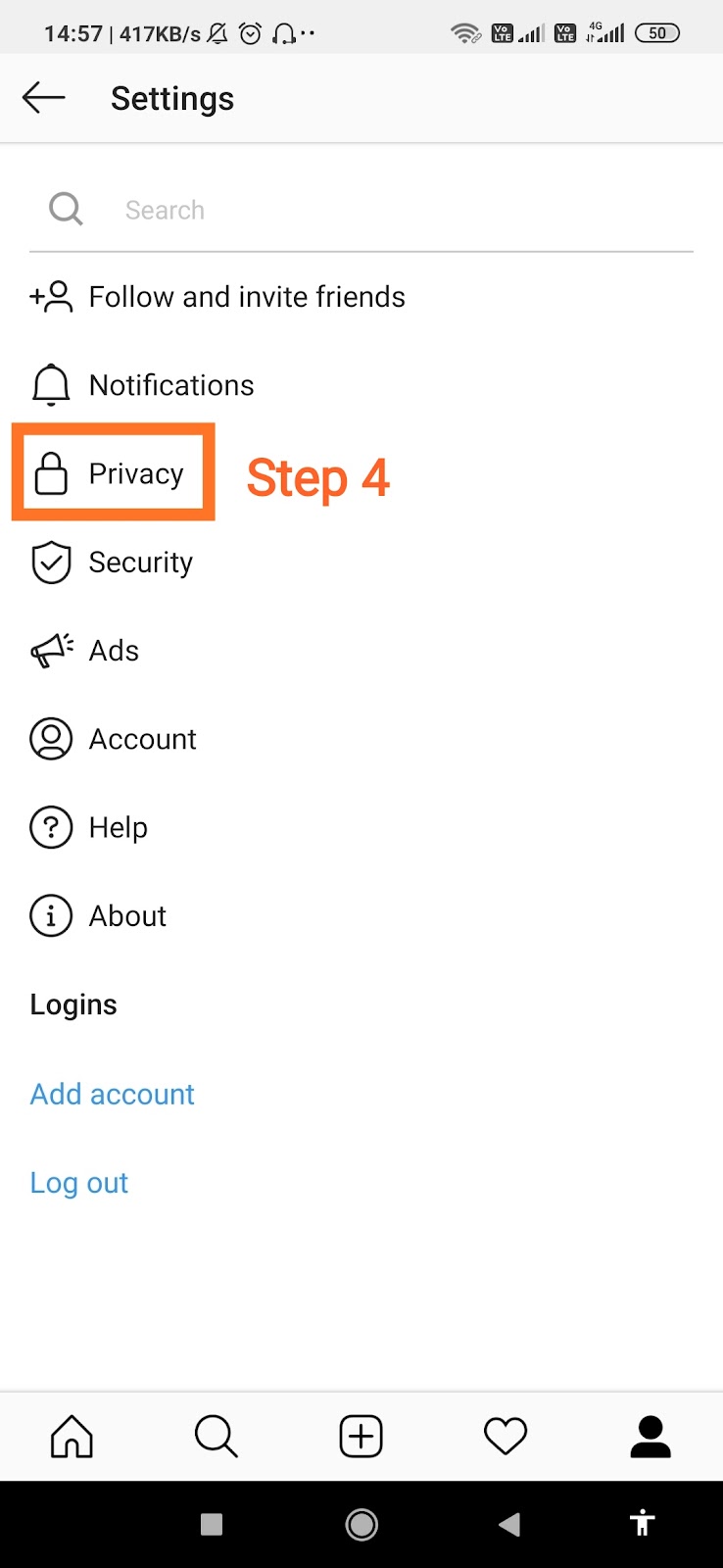723x1568 pixels.
Task: Tap the Android accessibility shortcut icon
Action: [x=642, y=1523]
